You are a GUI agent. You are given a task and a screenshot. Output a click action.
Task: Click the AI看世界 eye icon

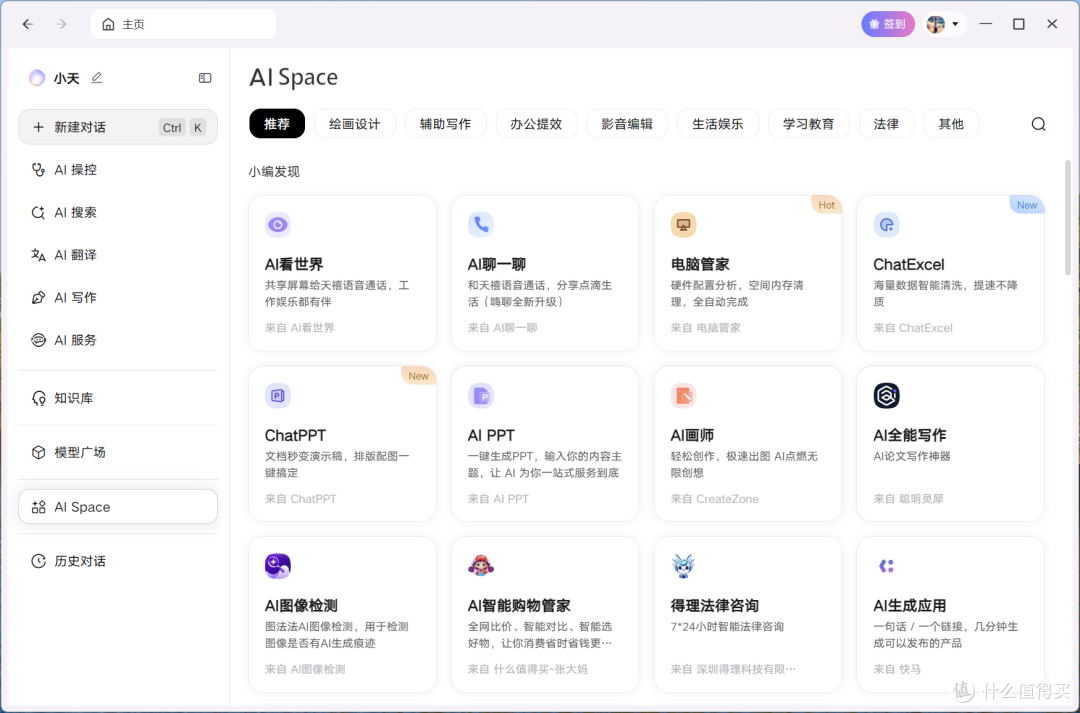(x=278, y=225)
